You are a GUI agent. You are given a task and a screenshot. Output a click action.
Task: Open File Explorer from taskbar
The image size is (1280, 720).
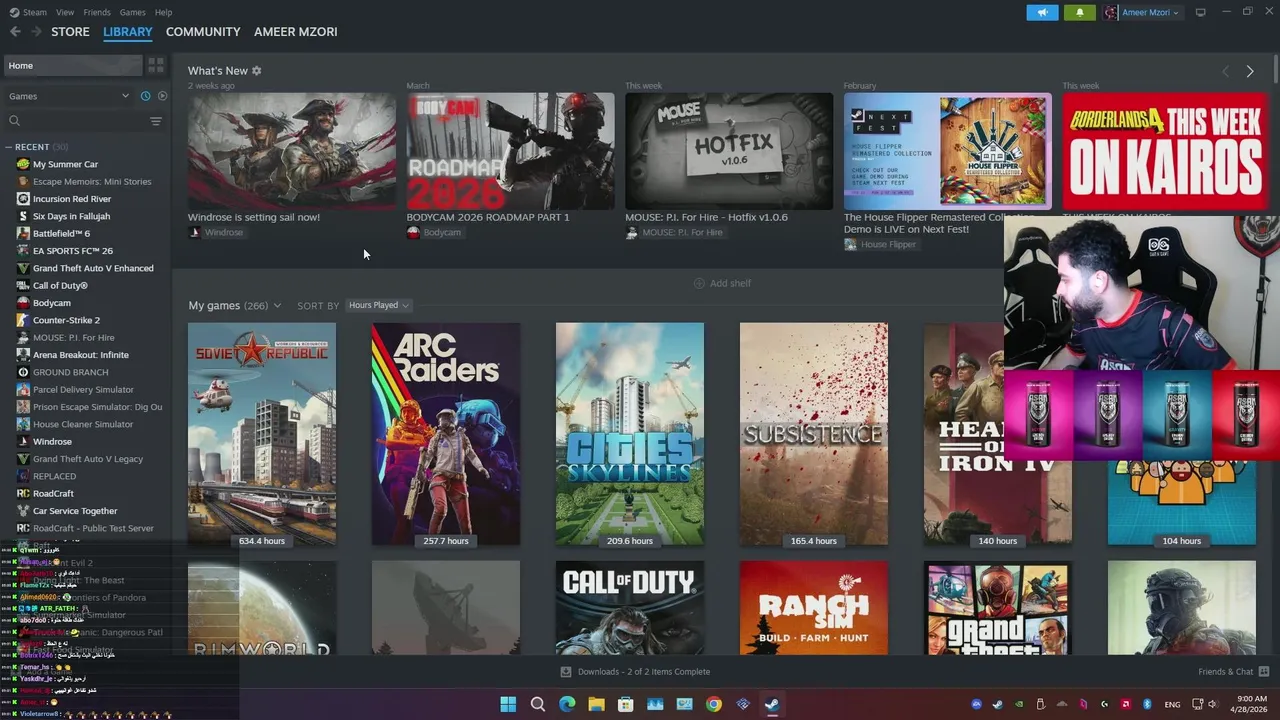[596, 704]
